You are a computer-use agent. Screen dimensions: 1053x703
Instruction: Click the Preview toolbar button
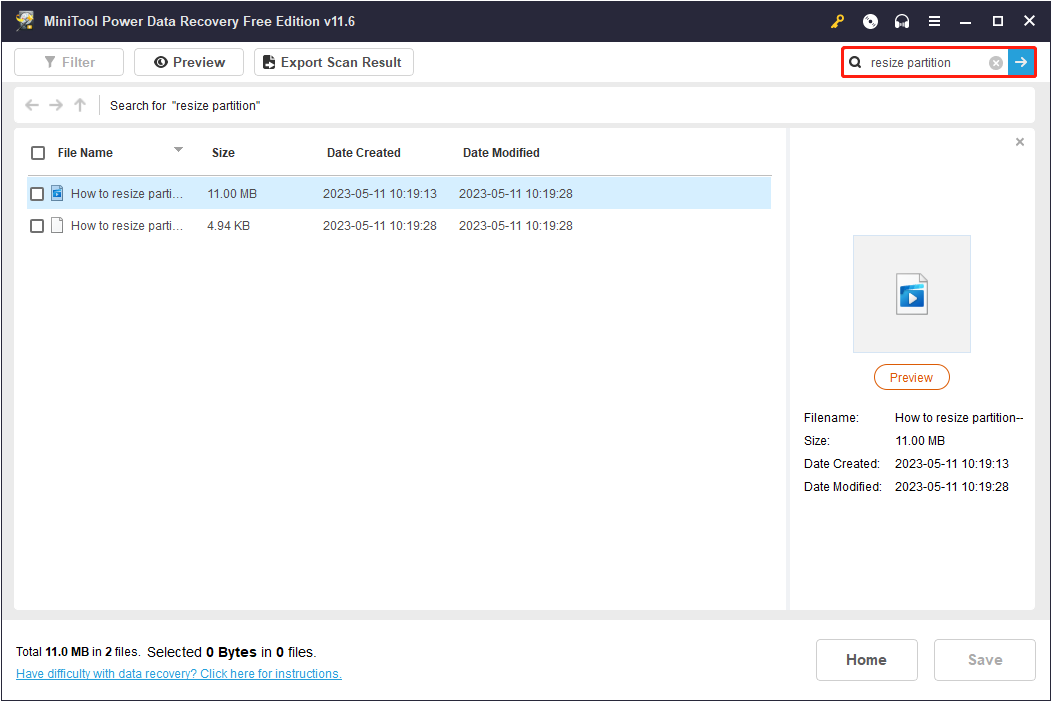(x=189, y=62)
